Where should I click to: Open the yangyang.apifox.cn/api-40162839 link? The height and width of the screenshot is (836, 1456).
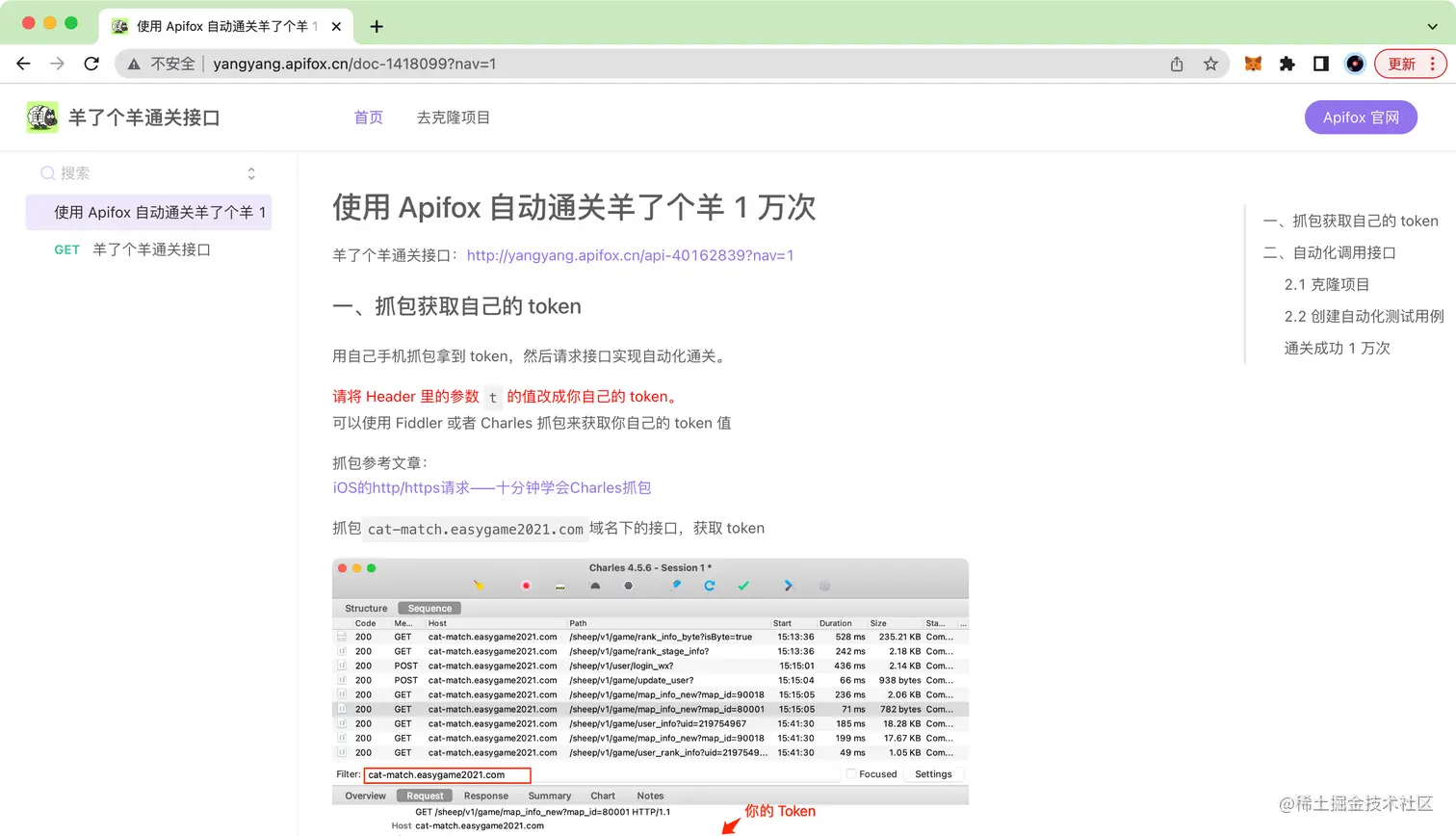630,255
